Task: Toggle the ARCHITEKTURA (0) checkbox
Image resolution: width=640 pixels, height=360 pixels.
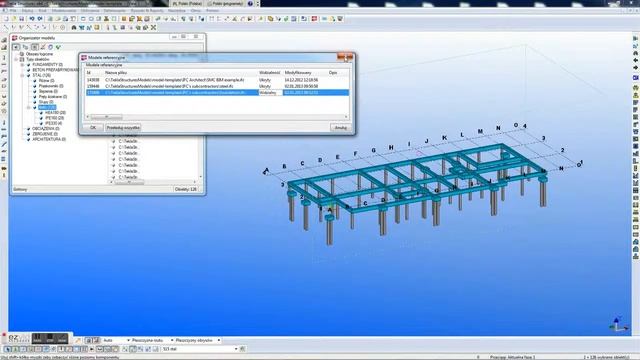Action: click(x=29, y=139)
